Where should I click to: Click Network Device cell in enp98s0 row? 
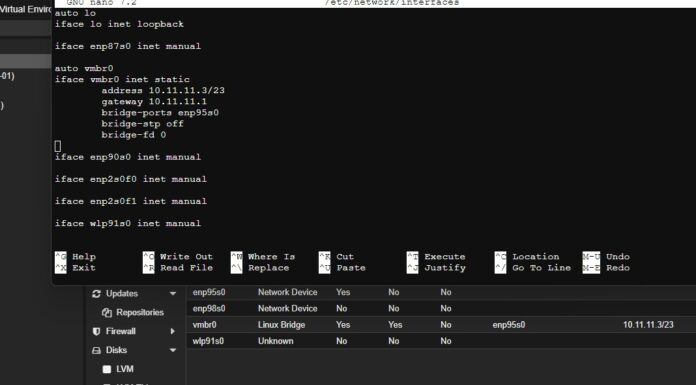coord(288,309)
